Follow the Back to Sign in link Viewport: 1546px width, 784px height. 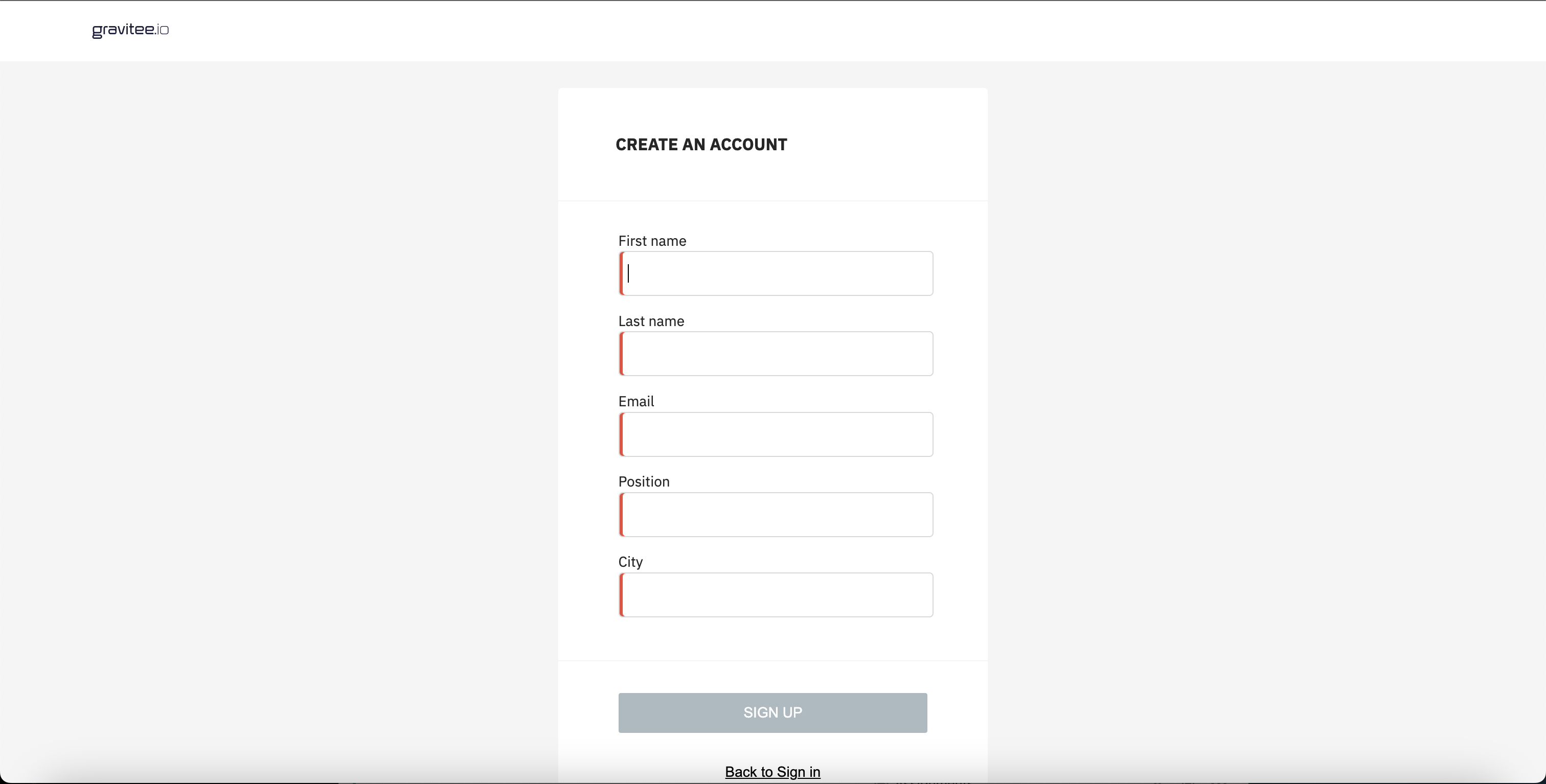pyautogui.click(x=772, y=771)
